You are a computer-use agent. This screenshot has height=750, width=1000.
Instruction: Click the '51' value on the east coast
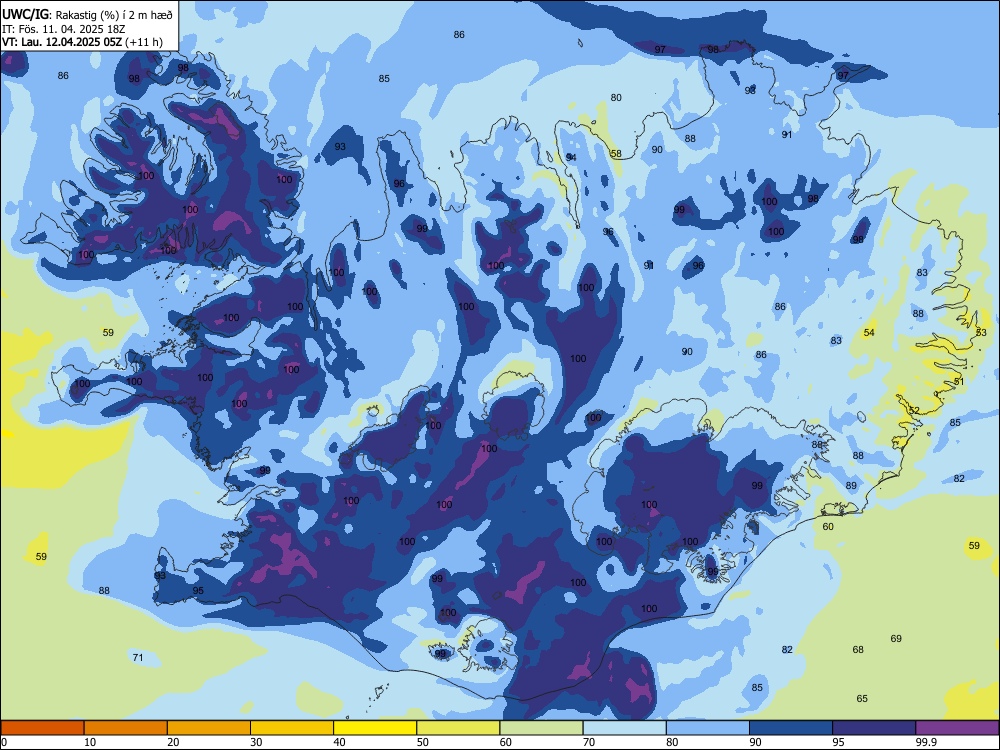[959, 381]
